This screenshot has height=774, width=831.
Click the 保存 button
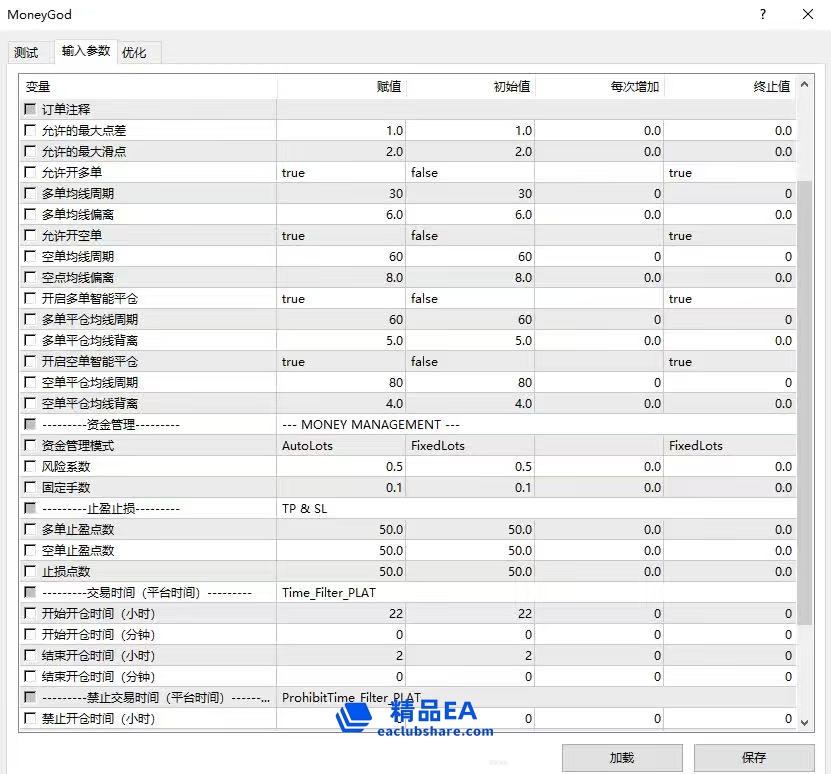click(753, 758)
